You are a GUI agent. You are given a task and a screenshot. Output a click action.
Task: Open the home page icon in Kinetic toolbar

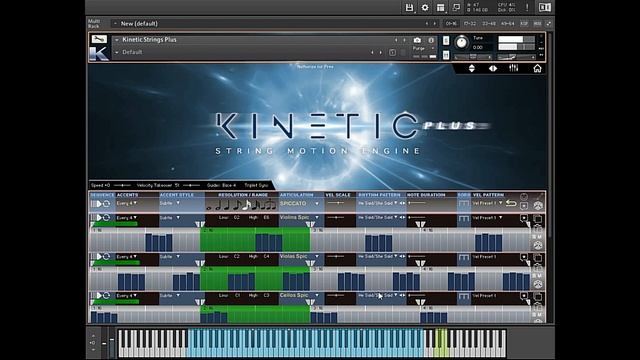tap(537, 69)
